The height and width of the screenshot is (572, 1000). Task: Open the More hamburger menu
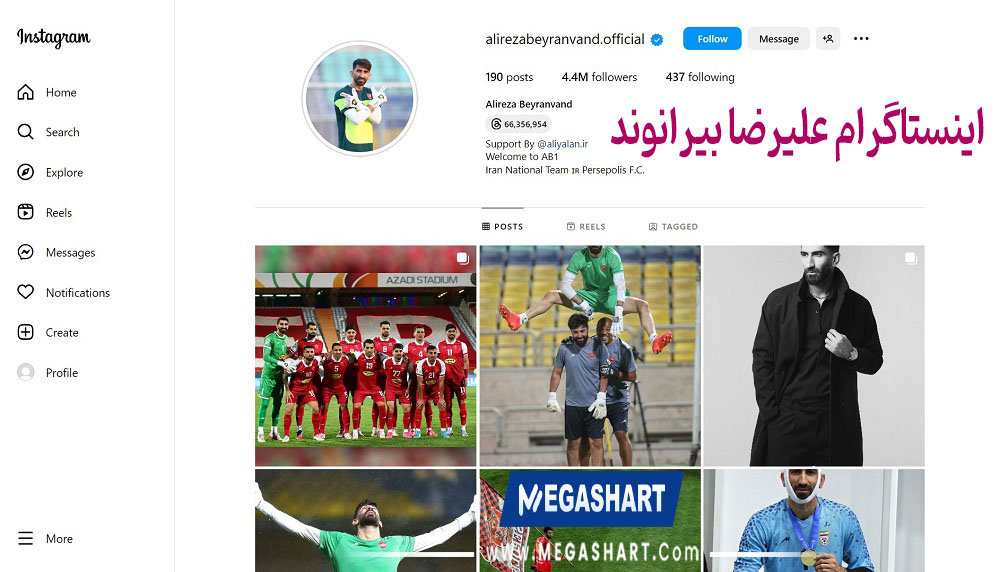pyautogui.click(x=26, y=538)
